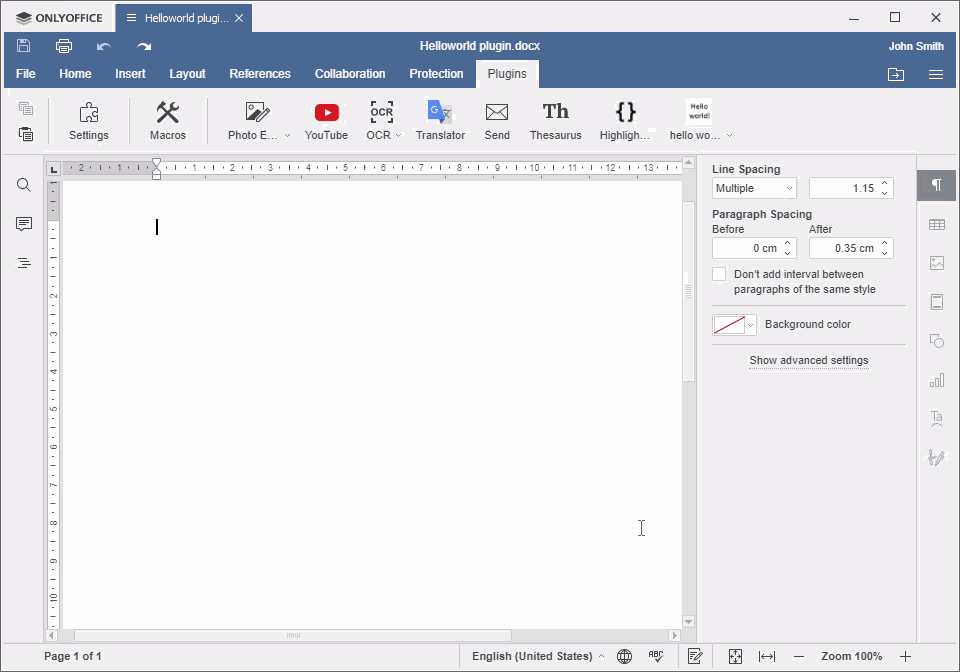
Task: Open English (United States) language list
Action: click(538, 656)
